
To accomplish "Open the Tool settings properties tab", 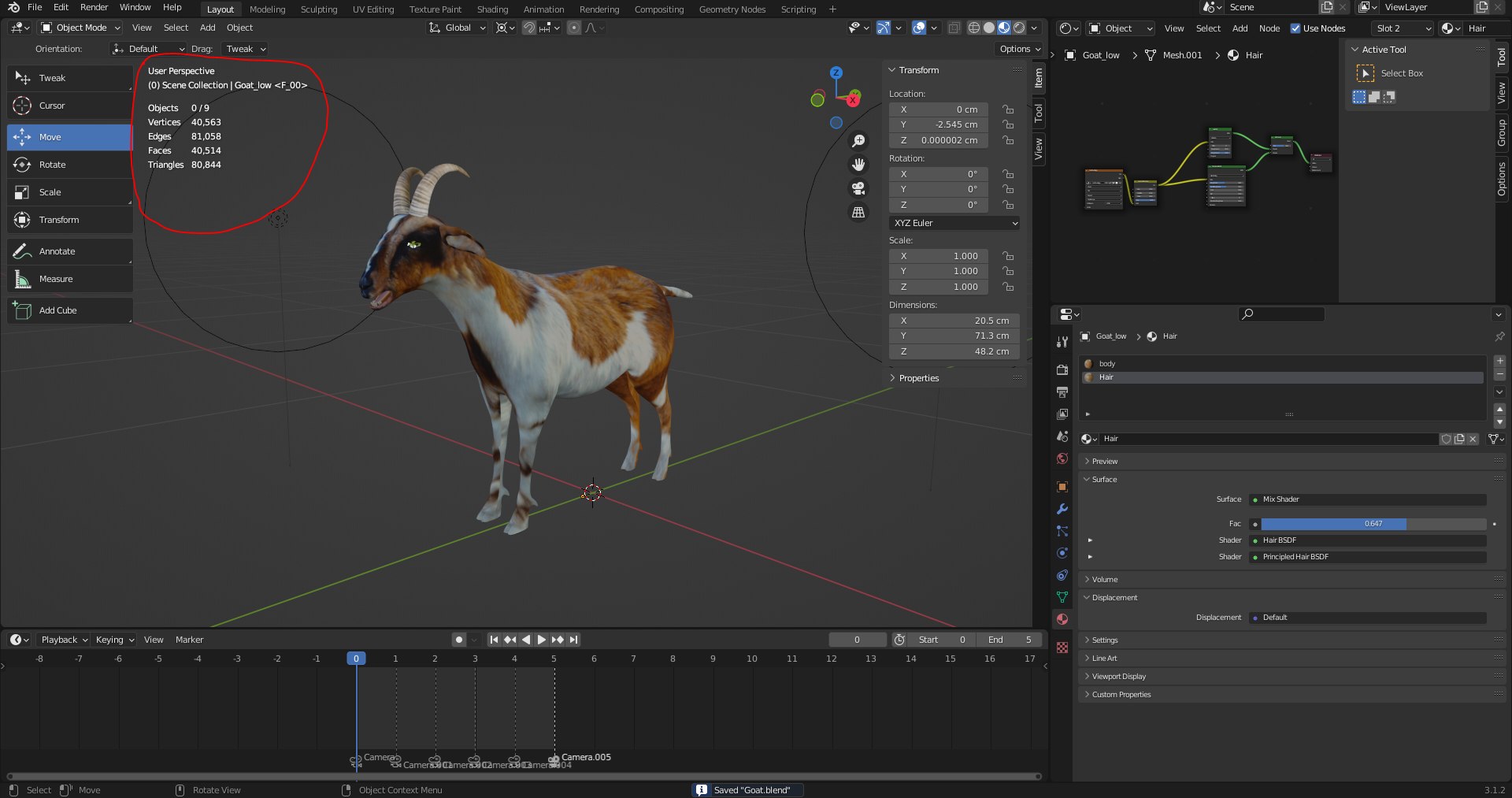I will pyautogui.click(x=1062, y=341).
